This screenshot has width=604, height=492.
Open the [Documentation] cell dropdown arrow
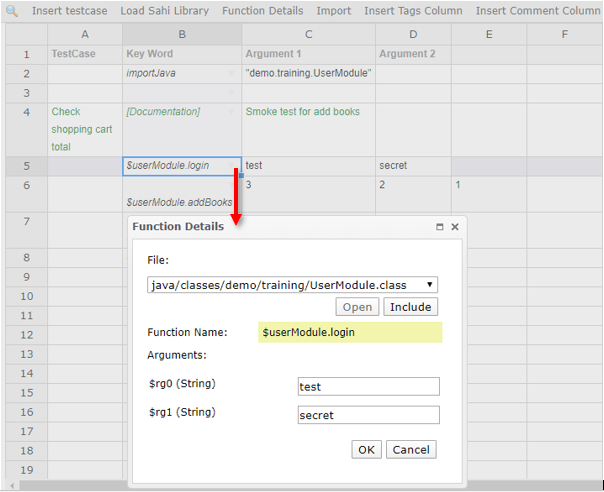(x=232, y=112)
